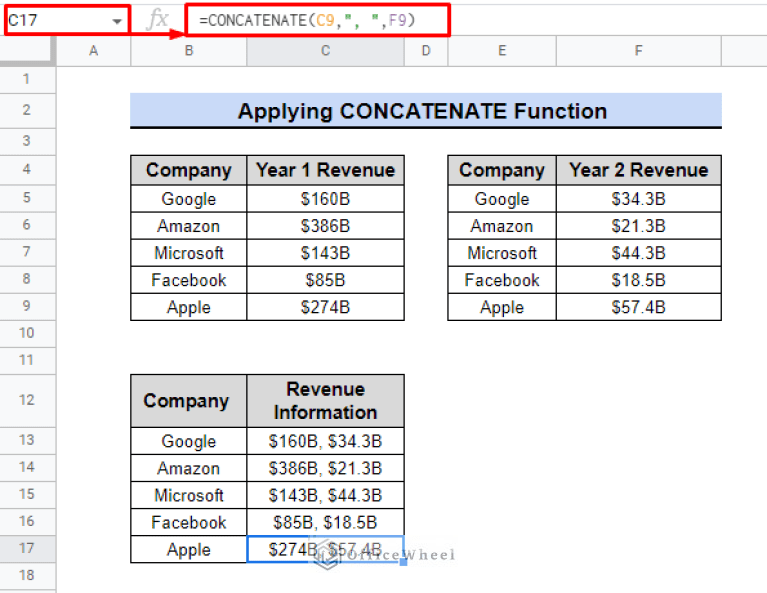This screenshot has width=767, height=593.
Task: Click cell with $21.3B
Action: click(x=638, y=226)
